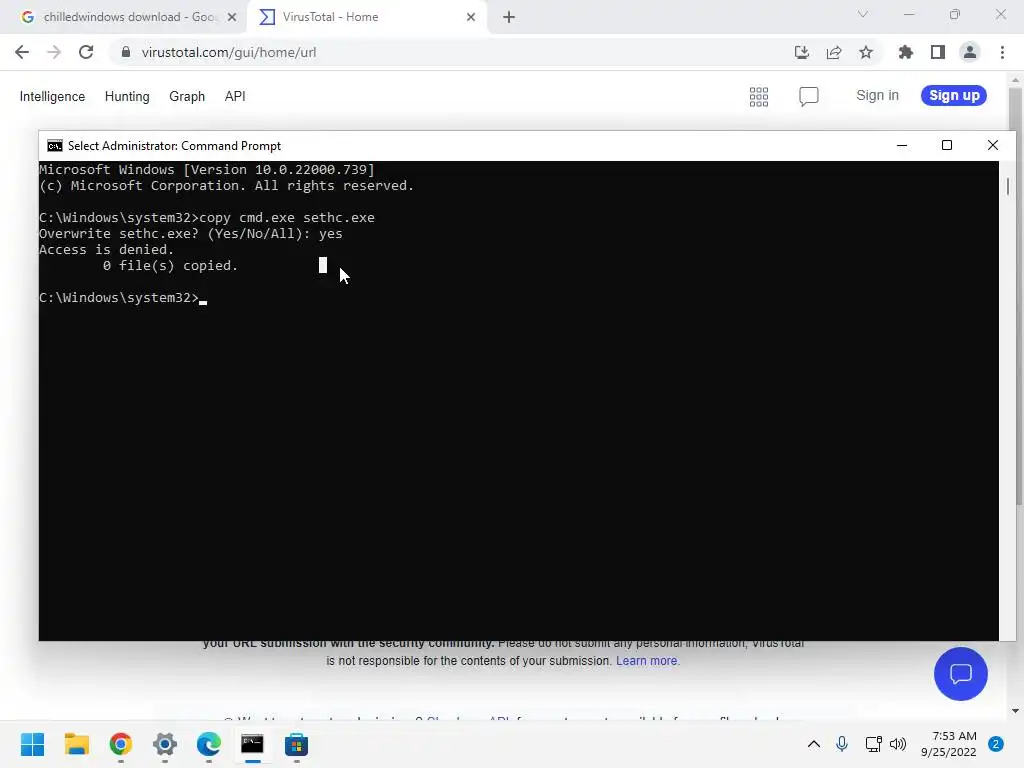The height and width of the screenshot is (768, 1024).
Task: Open VirusTotal notifications speech bubble icon
Action: [x=808, y=97]
